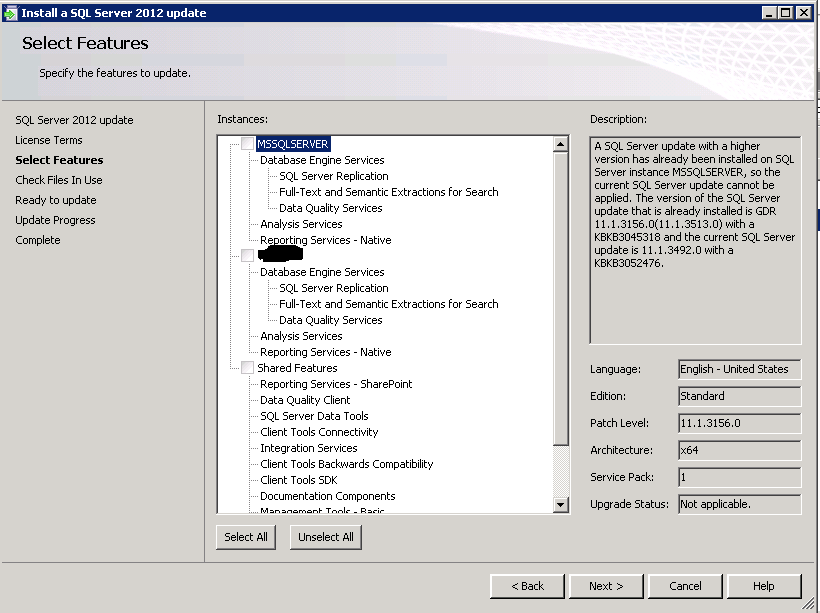Select Client Tools Connectivity item
Viewport: 820px width, 613px height.
pos(319,433)
